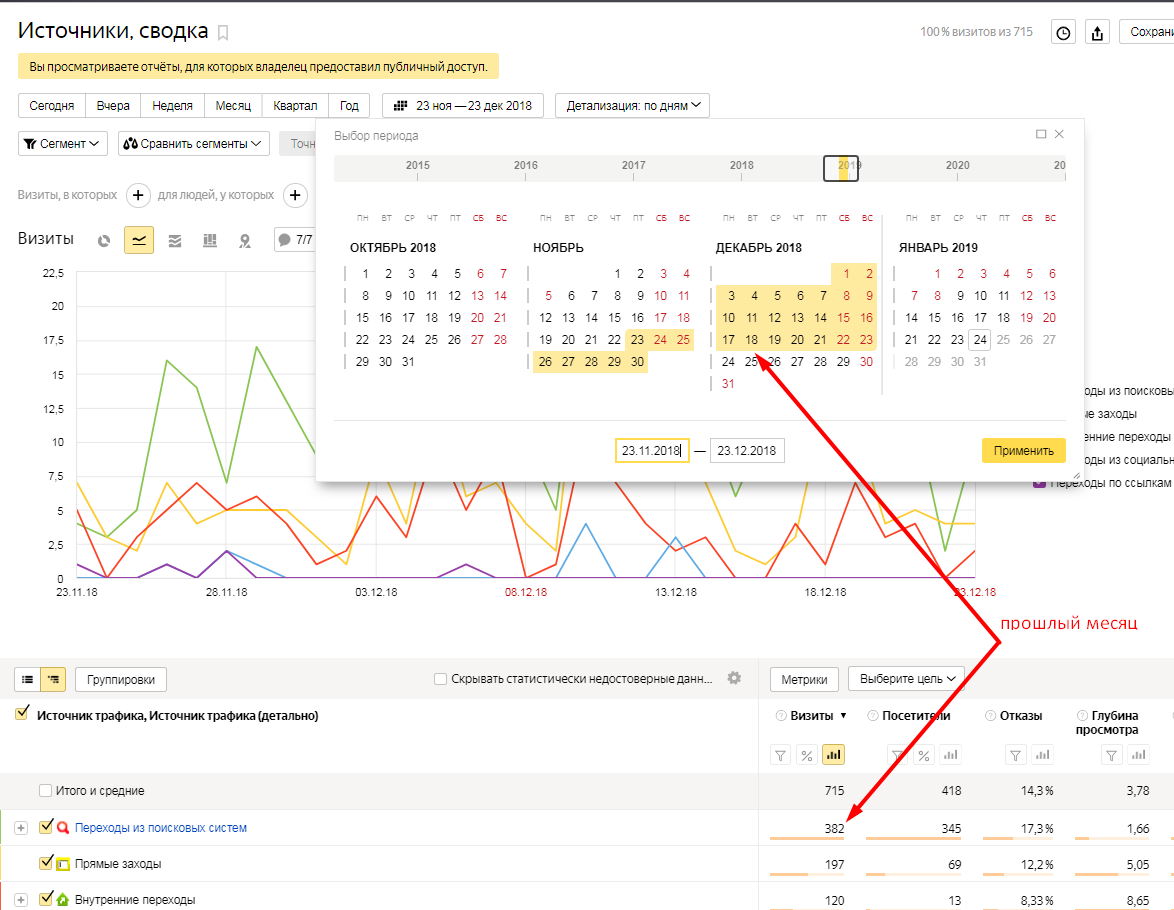Add visit condition plus after Визиты, в которых
Image resolution: width=1174 pixels, height=910 pixels.
click(138, 195)
